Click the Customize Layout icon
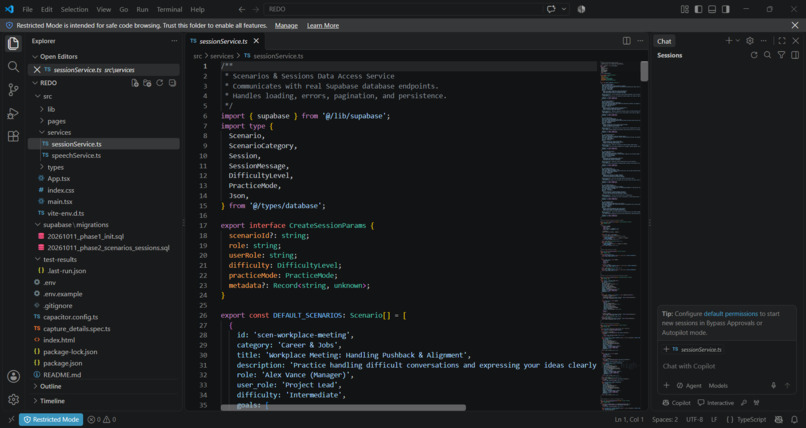The height and width of the screenshot is (428, 806). pos(685,9)
